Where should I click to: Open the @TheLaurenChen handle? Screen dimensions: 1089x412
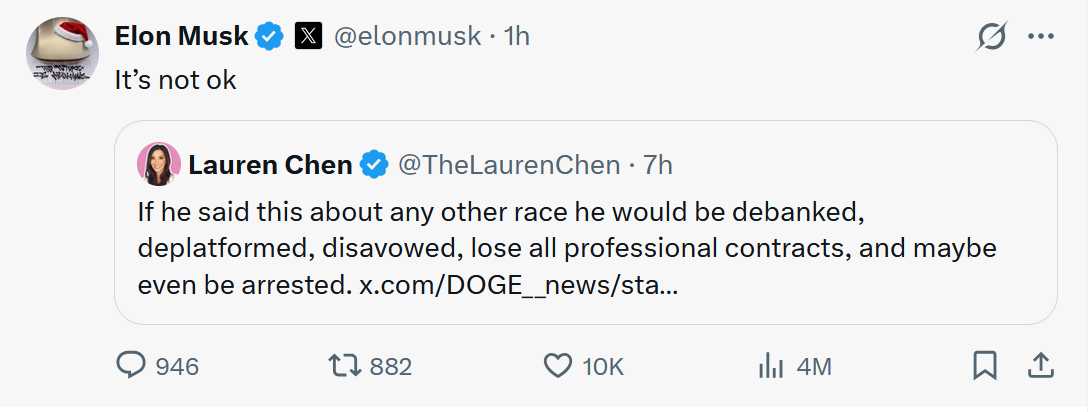coord(509,165)
